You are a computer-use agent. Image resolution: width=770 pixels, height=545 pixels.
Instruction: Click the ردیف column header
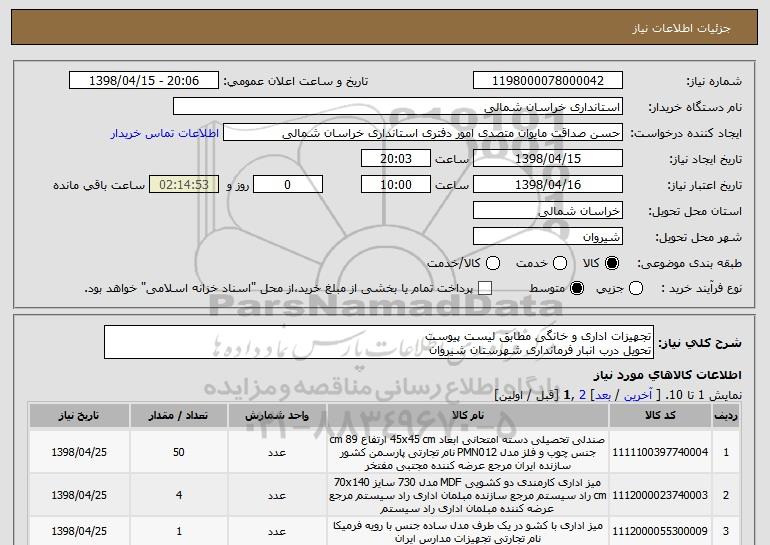[725, 415]
